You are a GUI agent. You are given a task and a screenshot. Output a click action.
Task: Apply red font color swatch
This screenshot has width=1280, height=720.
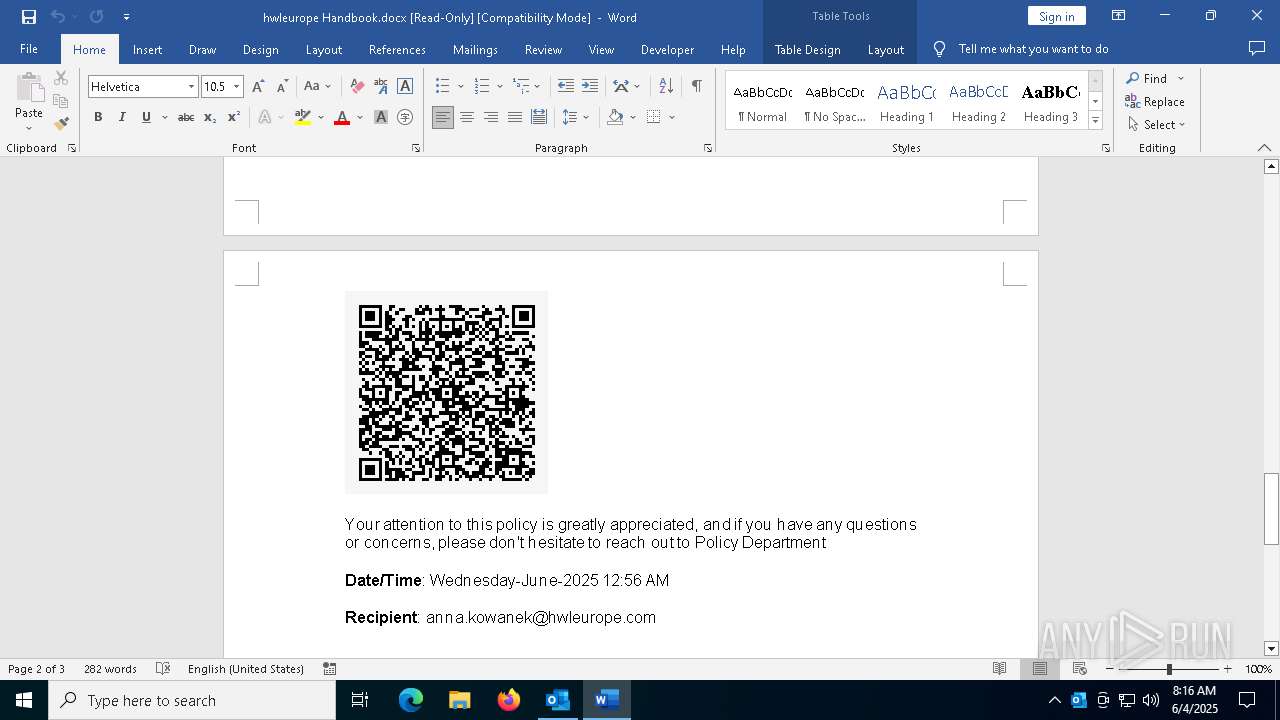tap(342, 117)
